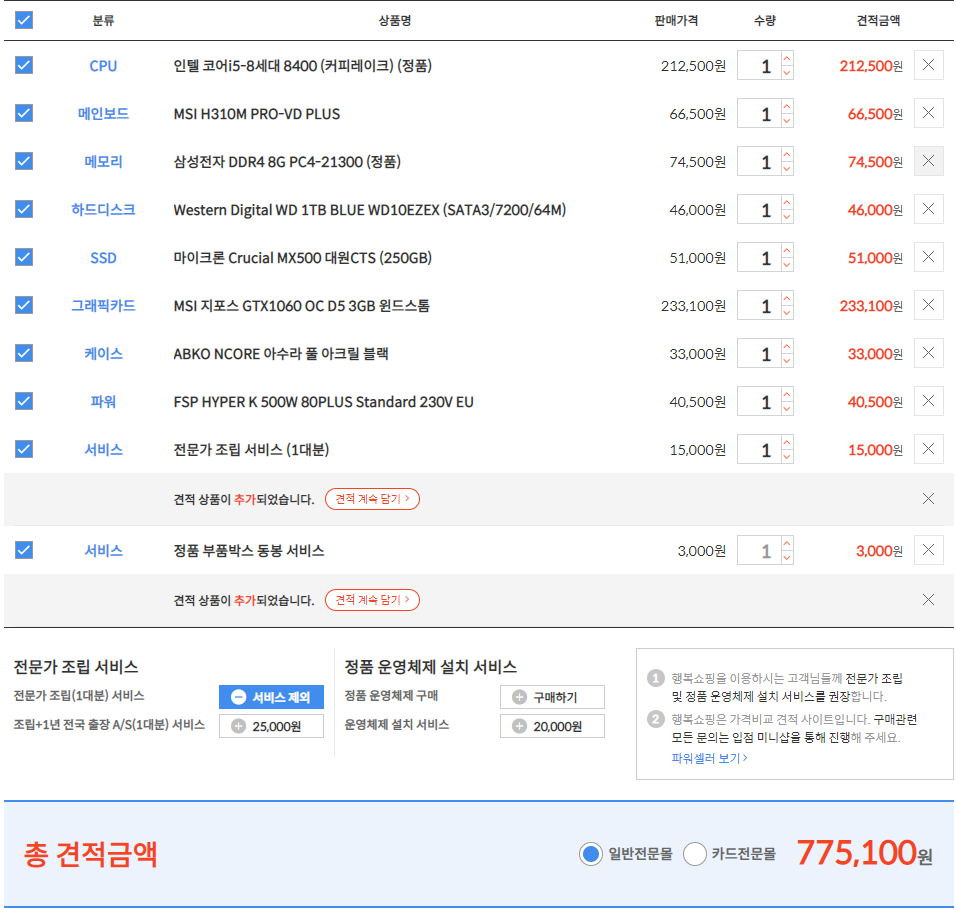
Task: Click 구매하기 for operating system purchase
Action: point(552,697)
